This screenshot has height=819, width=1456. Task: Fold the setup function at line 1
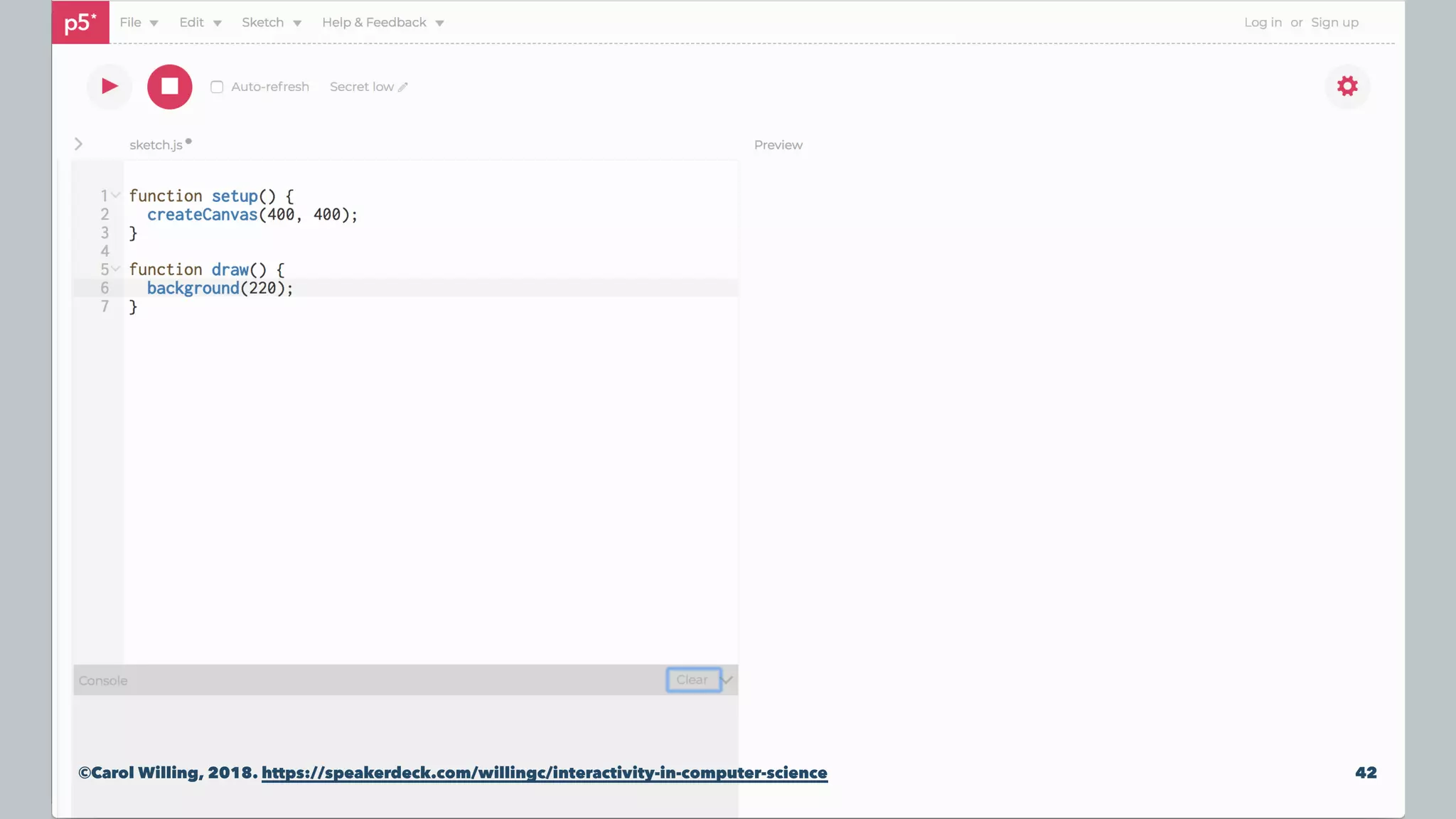pos(116,196)
